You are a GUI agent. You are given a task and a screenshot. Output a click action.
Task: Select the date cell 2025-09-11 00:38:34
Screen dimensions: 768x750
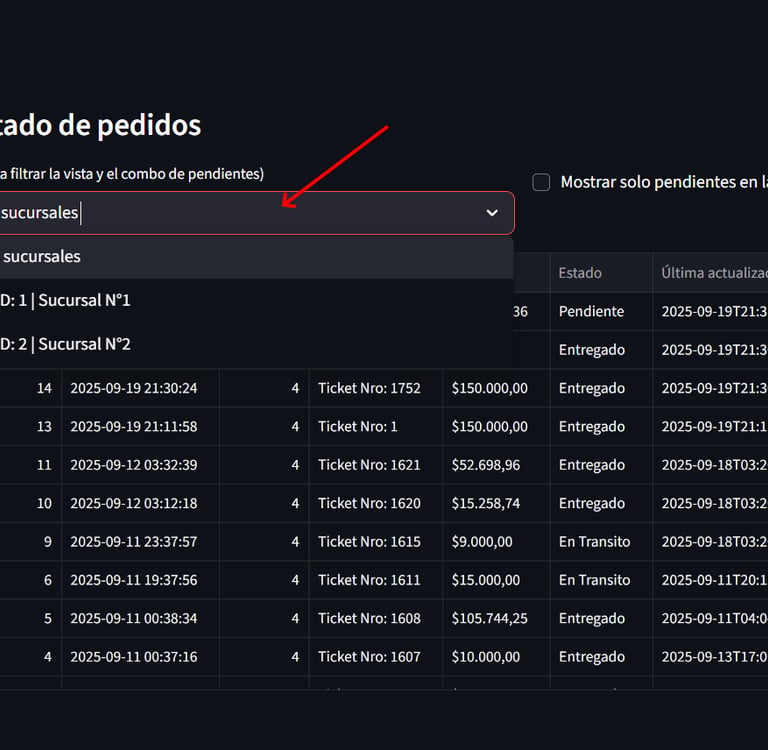[x=140, y=618]
